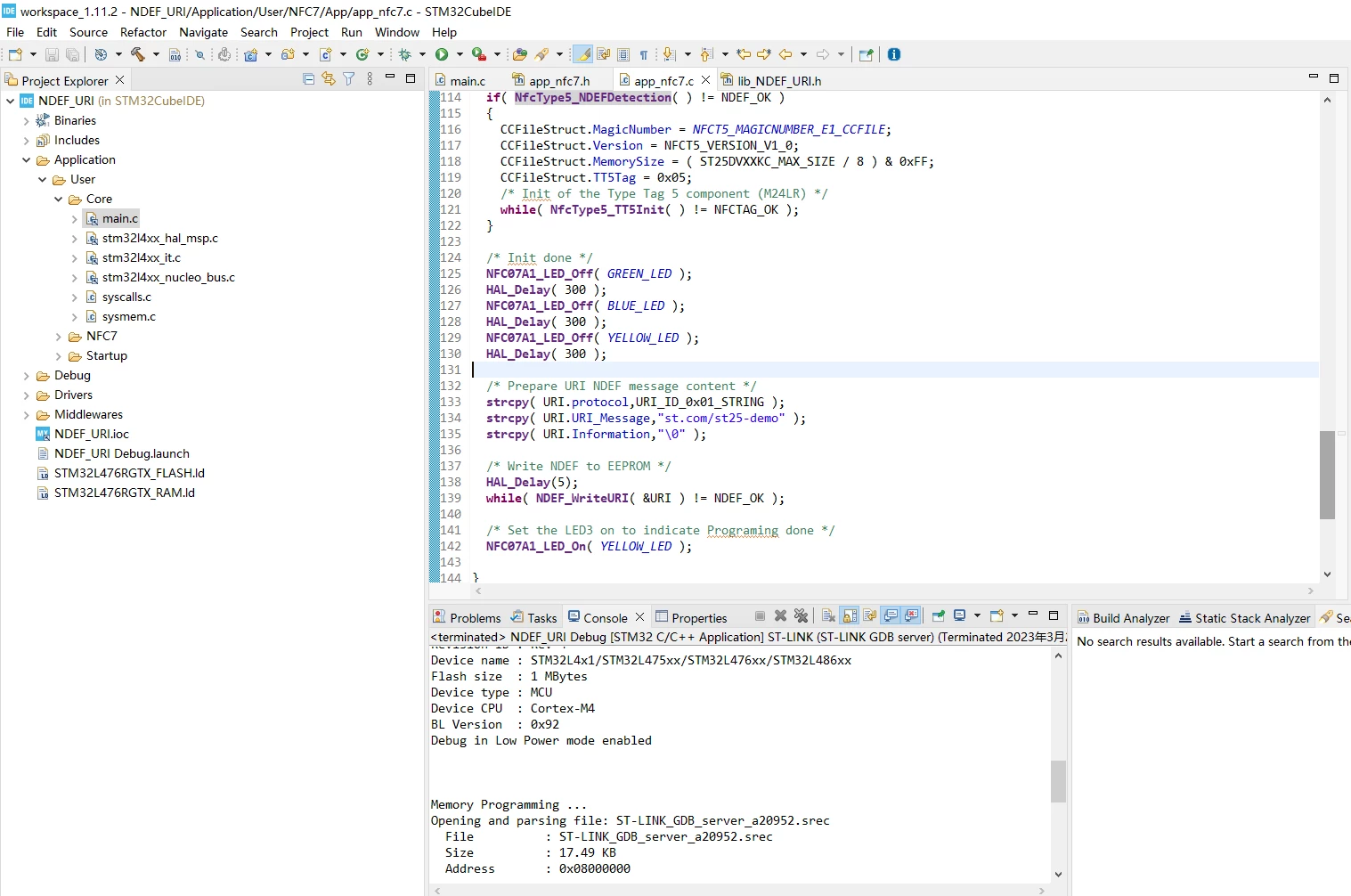Toggle Link with Editor in Project Explorer
This screenshot has width=1351, height=896.
329,79
